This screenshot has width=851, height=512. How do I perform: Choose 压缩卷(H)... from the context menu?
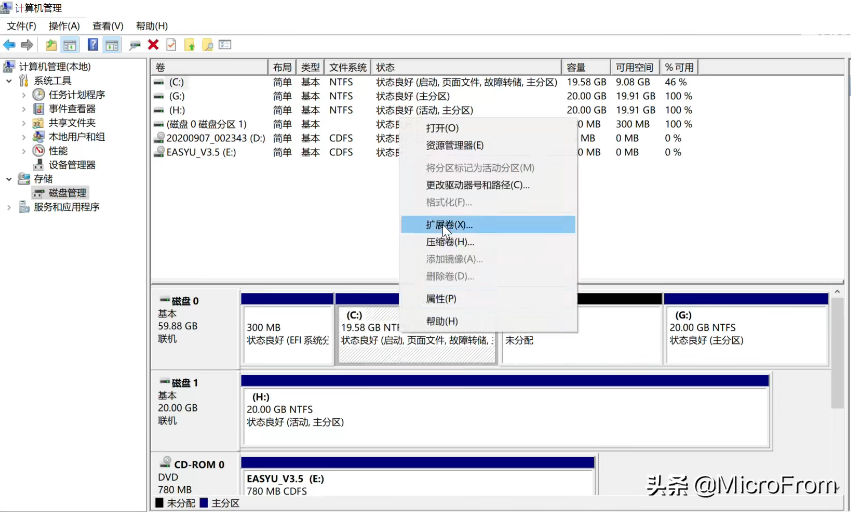click(x=450, y=242)
